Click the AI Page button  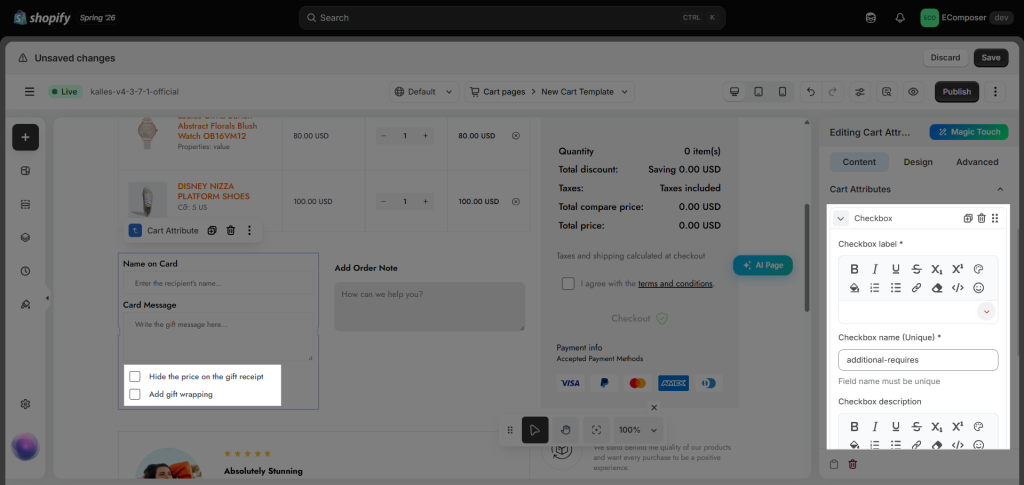point(763,266)
